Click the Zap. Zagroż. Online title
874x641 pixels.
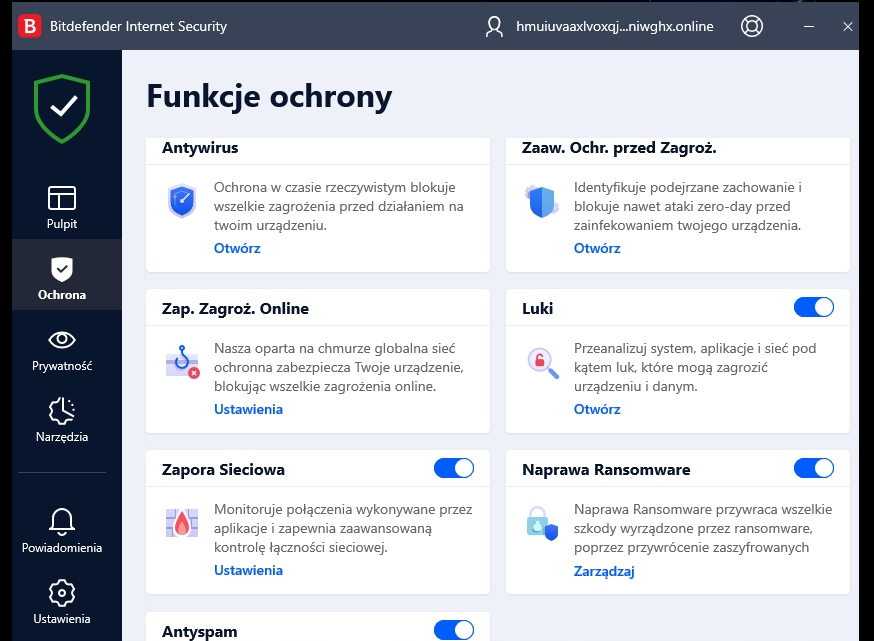[x=235, y=308]
